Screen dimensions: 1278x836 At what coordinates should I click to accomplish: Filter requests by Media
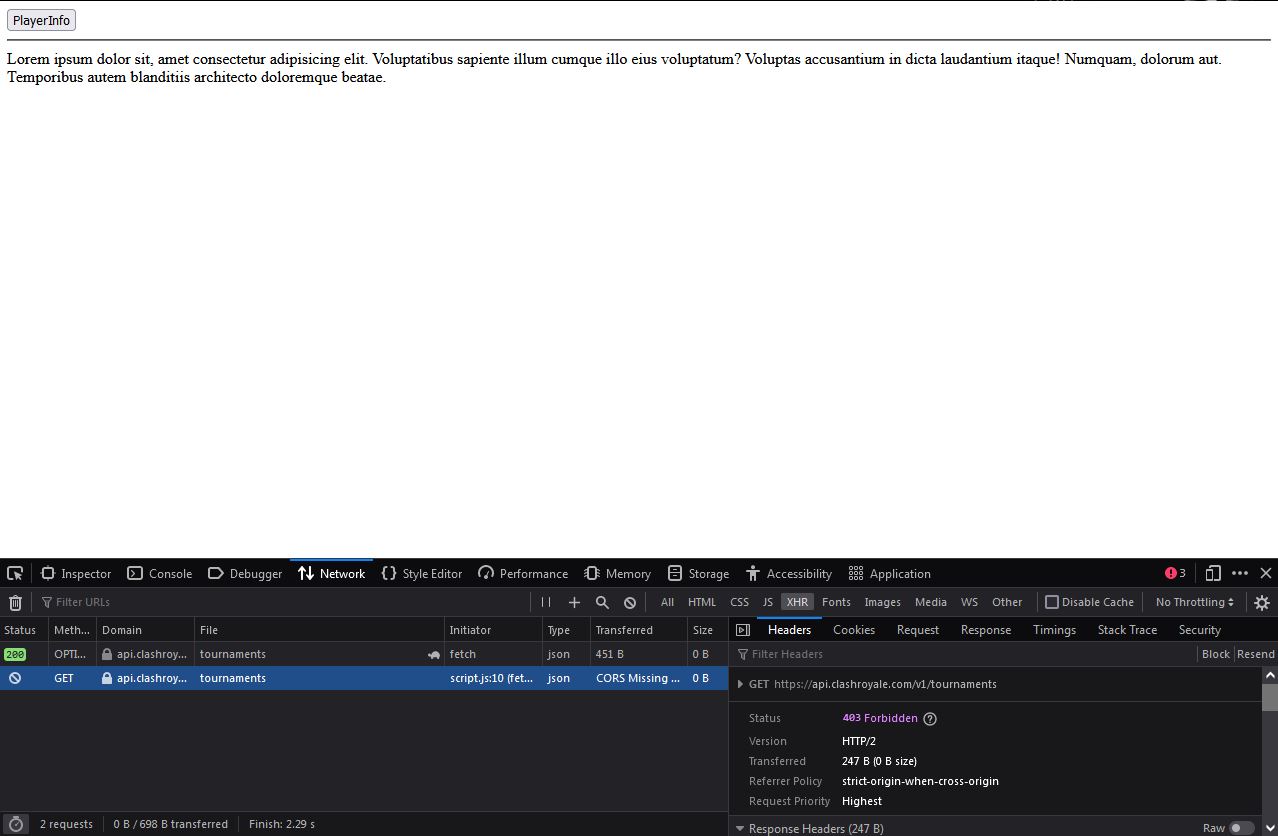pos(931,602)
